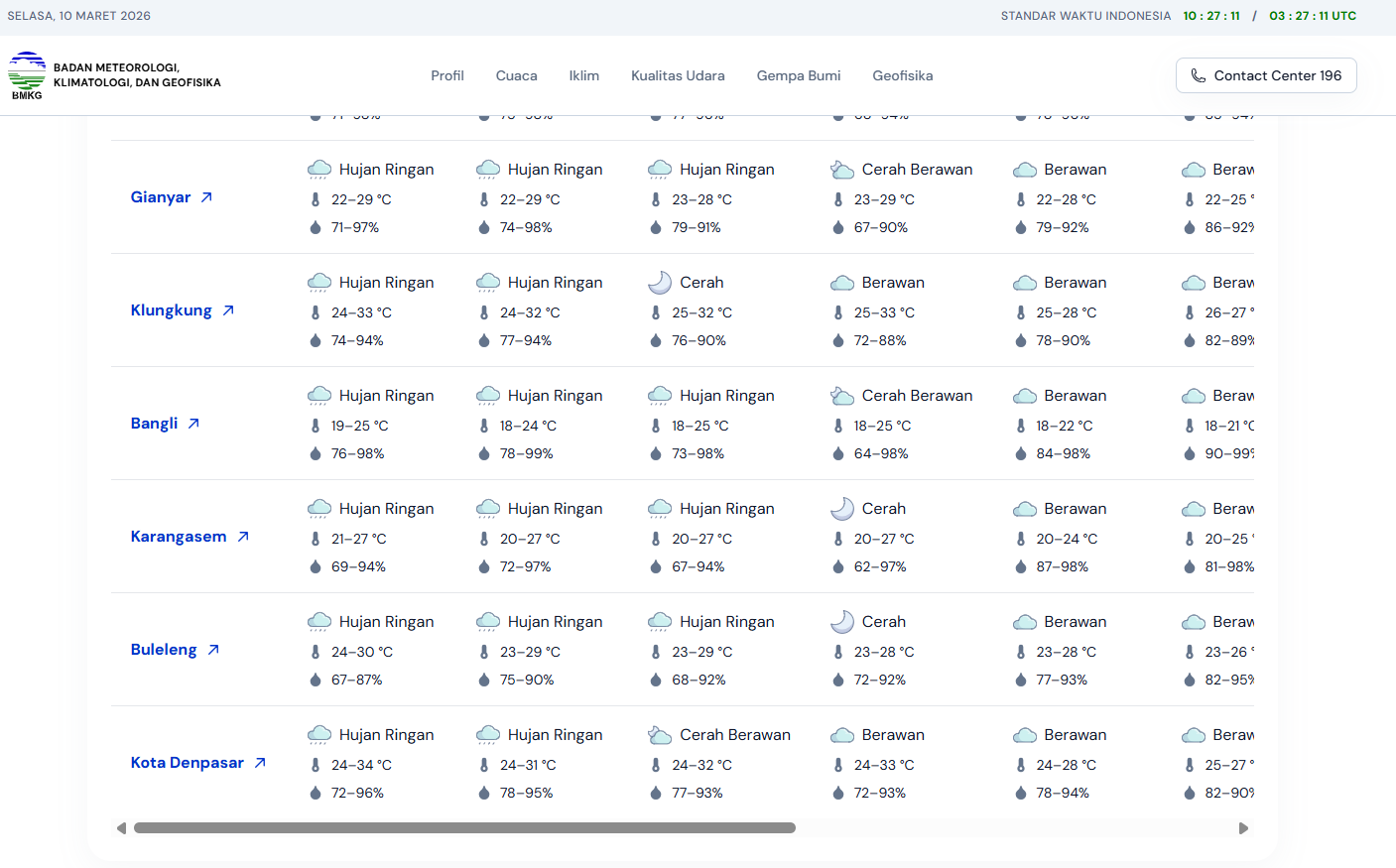1396x868 pixels.
Task: Click the arrow icon beside Kota Denpasar
Action: click(260, 763)
